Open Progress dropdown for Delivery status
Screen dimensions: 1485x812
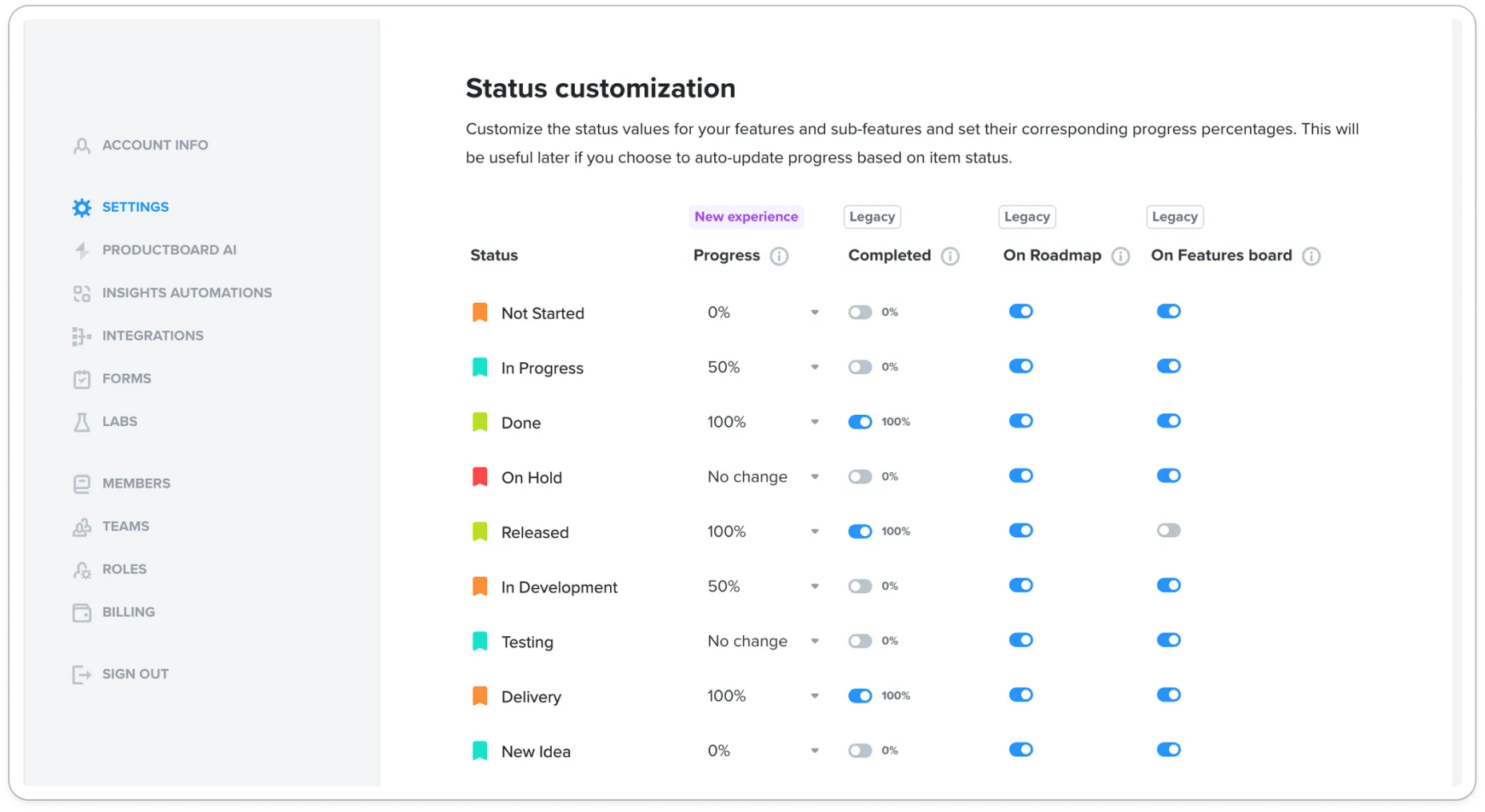(763, 696)
